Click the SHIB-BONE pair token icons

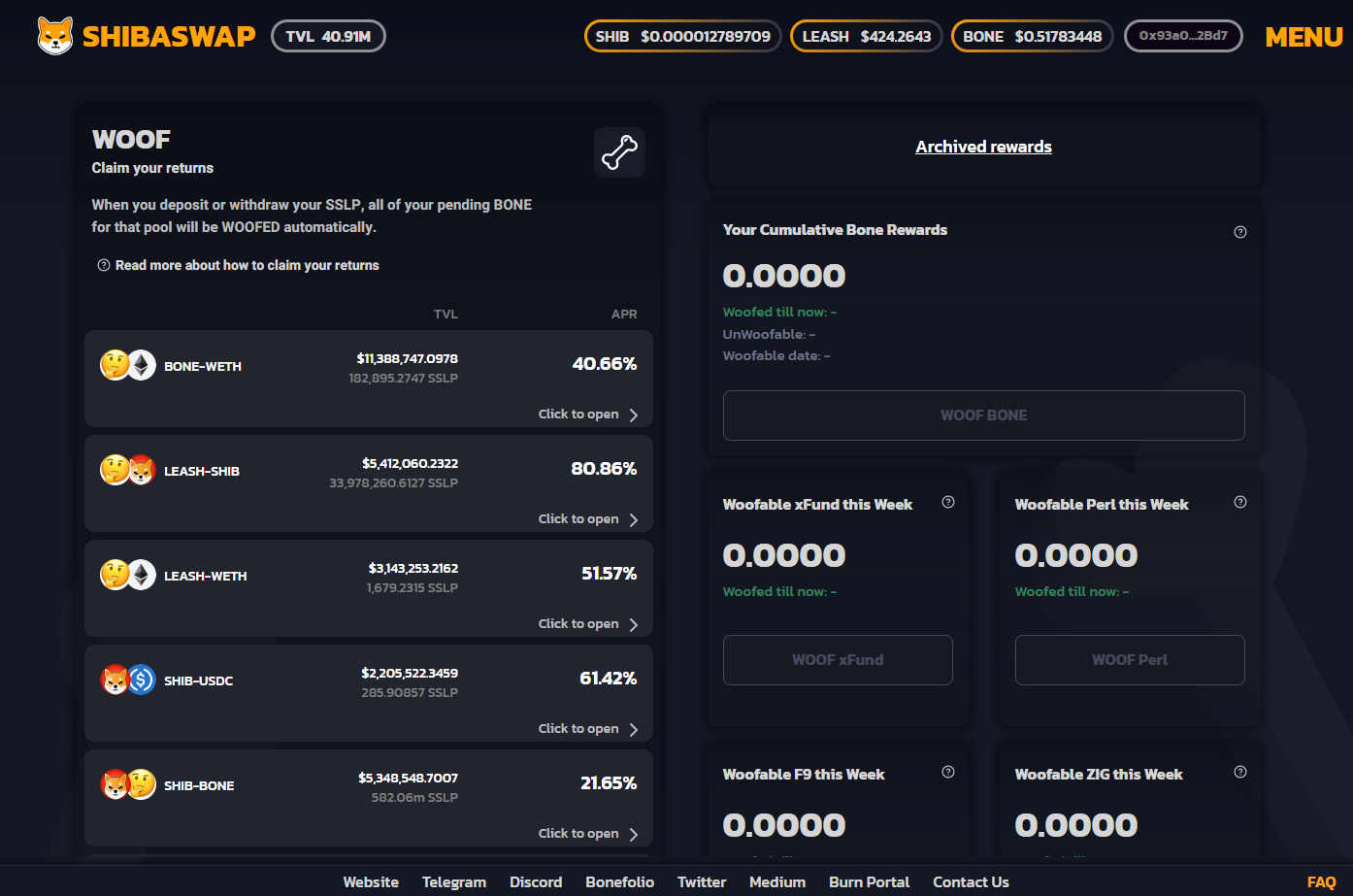(128, 784)
